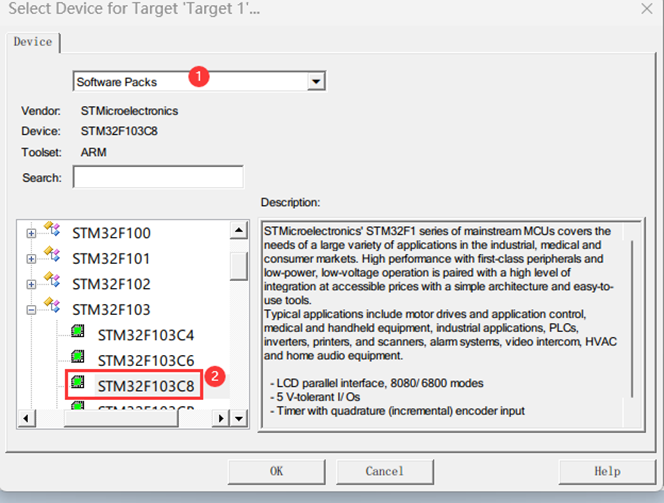Click the Search input field

click(158, 177)
